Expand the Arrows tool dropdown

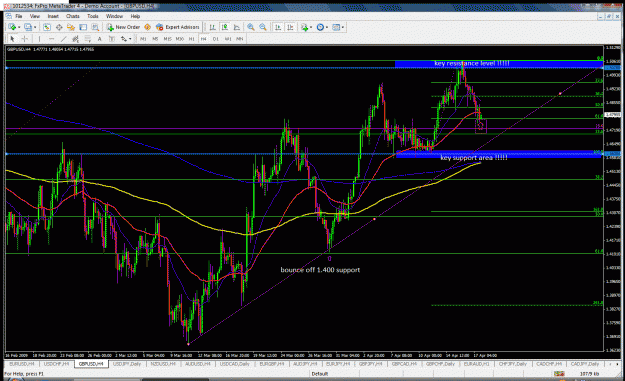tap(130, 39)
